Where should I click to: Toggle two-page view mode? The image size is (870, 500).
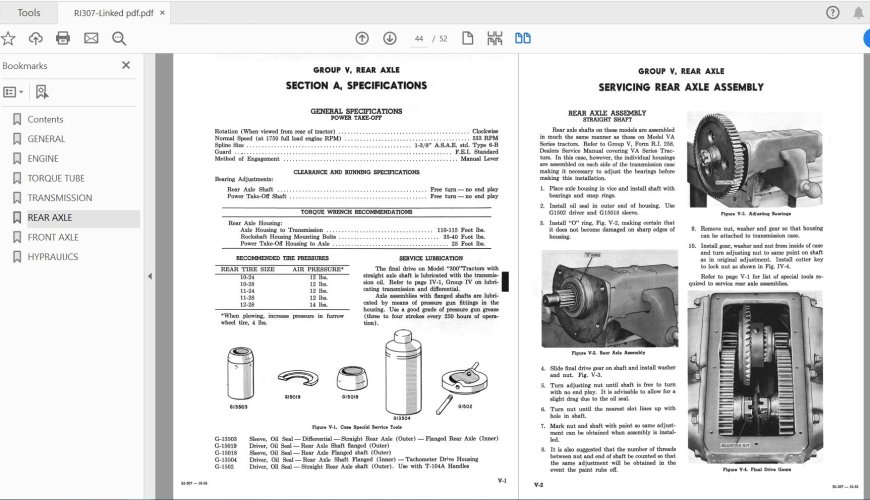pyautogui.click(x=522, y=38)
